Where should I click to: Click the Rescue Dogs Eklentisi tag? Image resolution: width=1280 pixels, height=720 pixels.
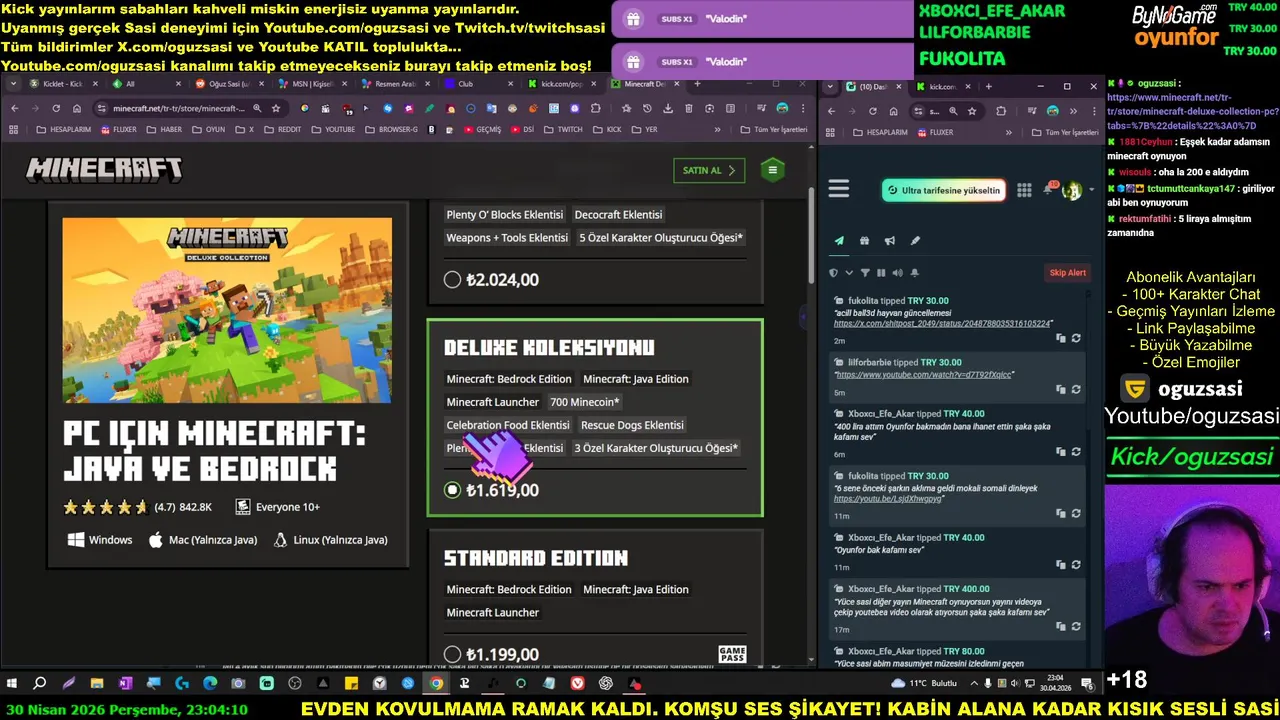click(632, 425)
